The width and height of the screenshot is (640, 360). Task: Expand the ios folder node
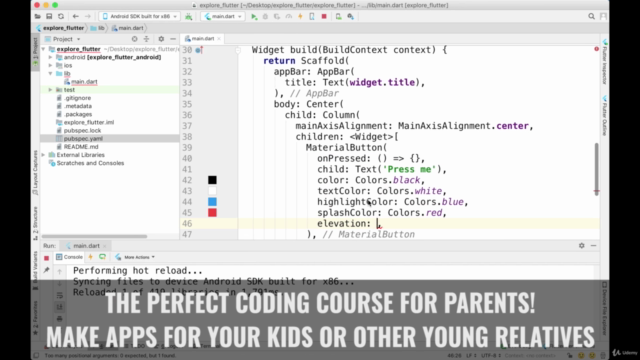click(51, 65)
